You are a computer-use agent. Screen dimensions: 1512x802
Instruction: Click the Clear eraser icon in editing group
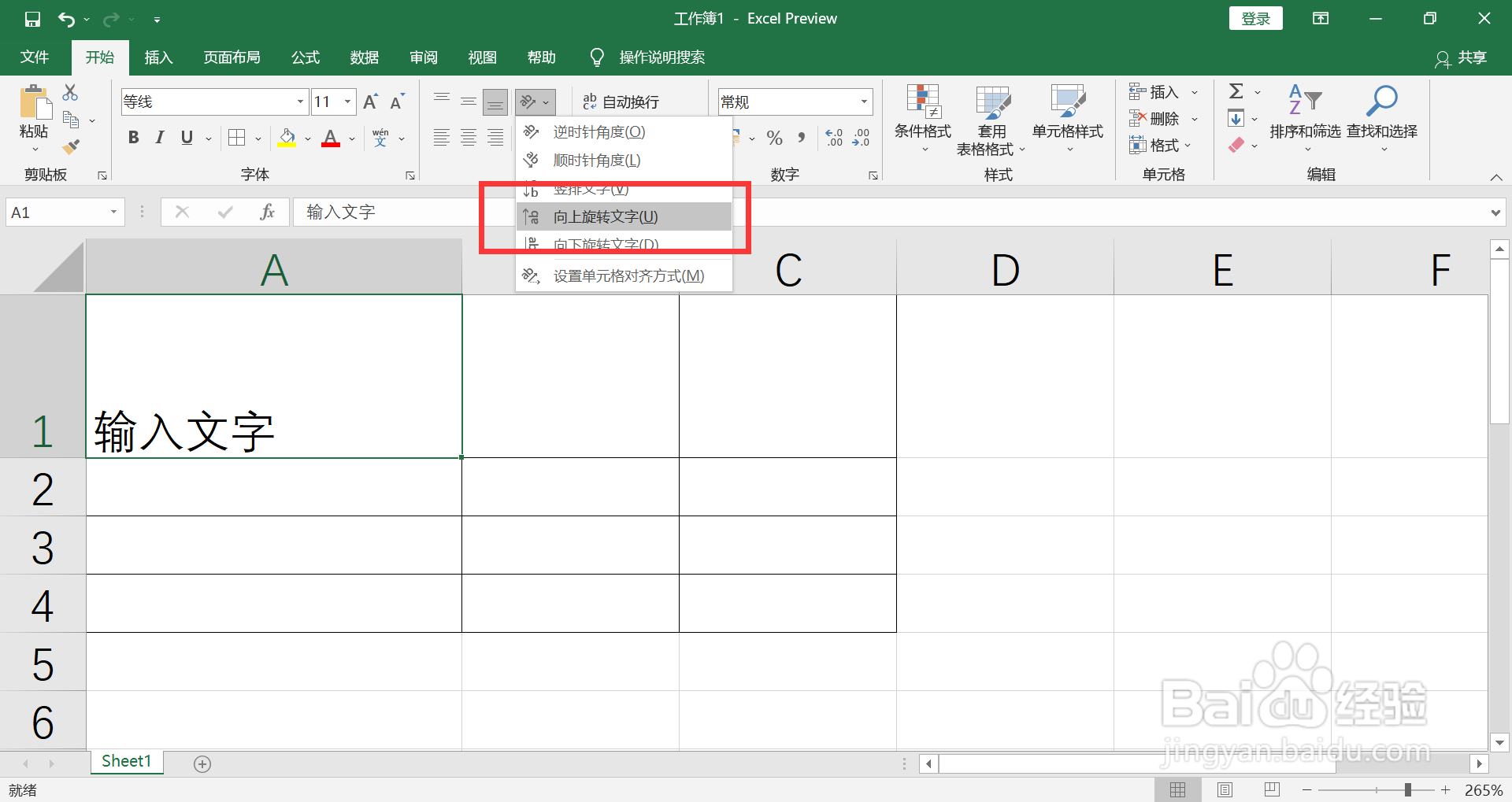click(x=1236, y=146)
